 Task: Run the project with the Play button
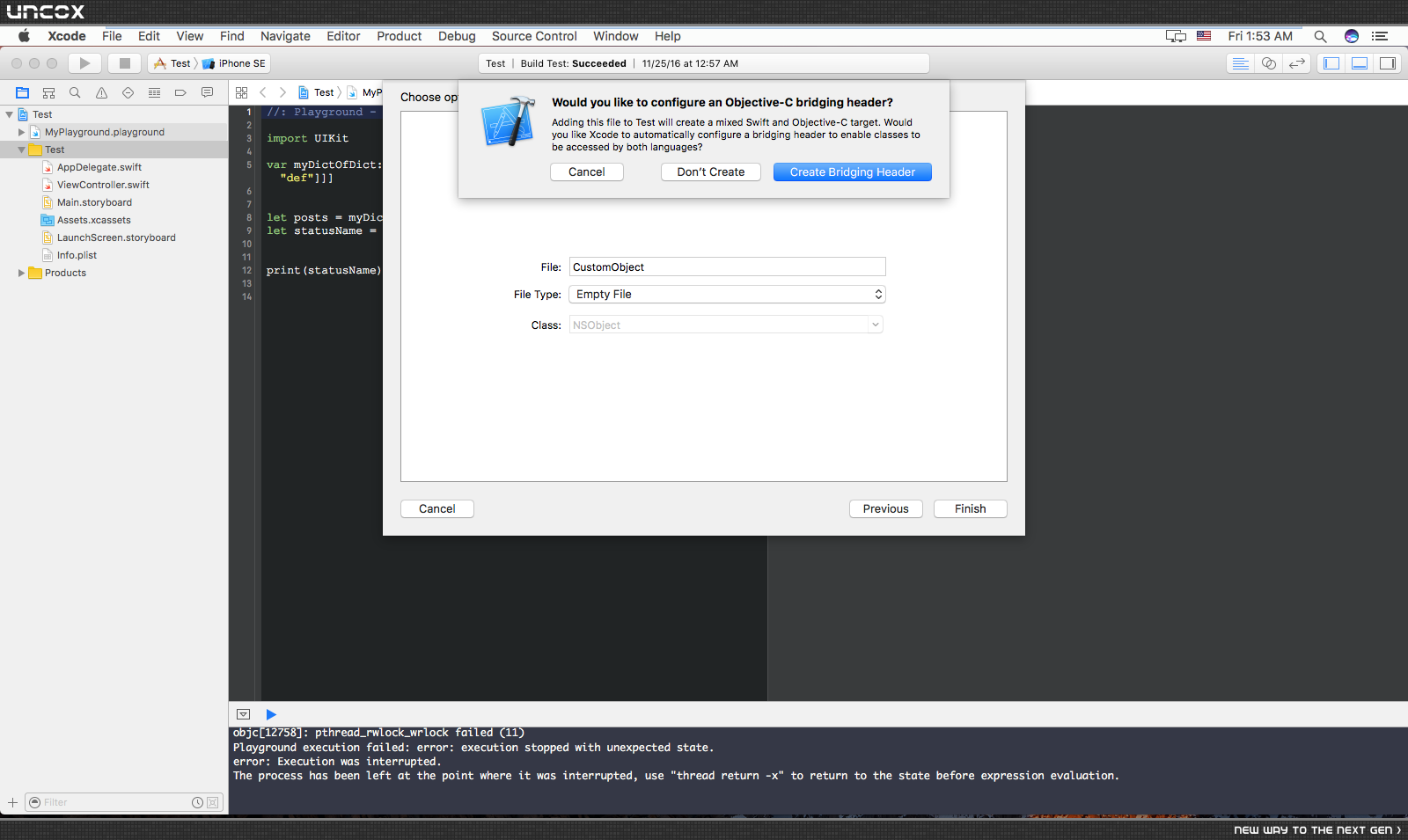[84, 63]
